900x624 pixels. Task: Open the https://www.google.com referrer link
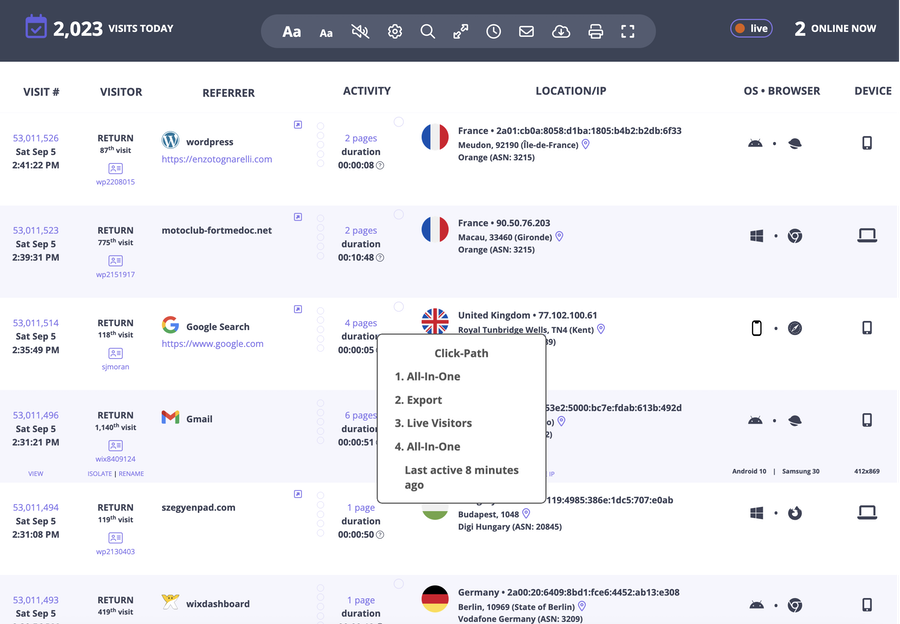[x=212, y=343]
